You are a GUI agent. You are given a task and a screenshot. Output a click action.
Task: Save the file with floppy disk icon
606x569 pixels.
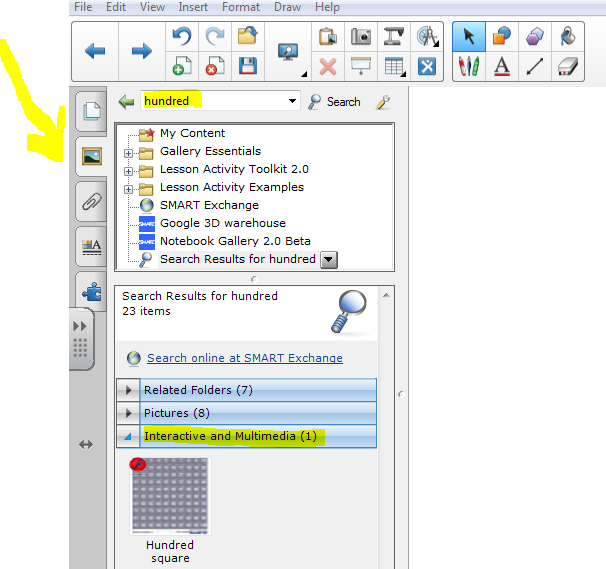pos(248,66)
